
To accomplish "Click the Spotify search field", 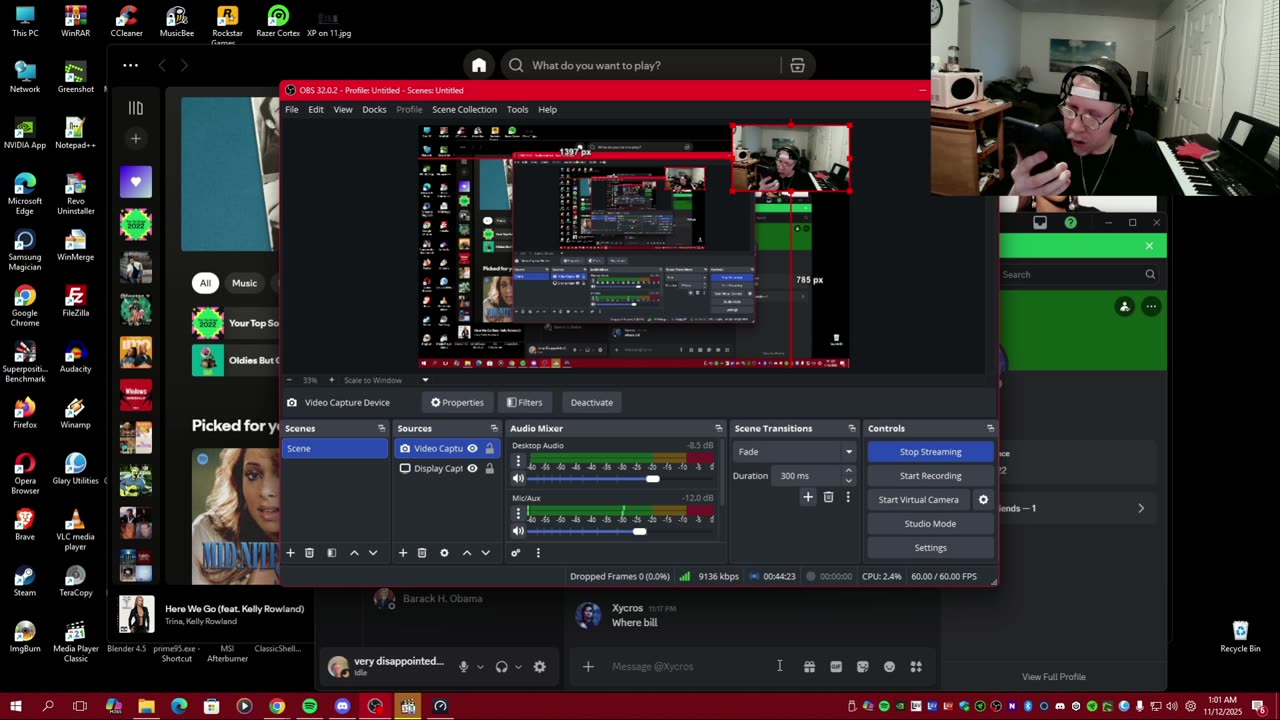I will 640,66.
